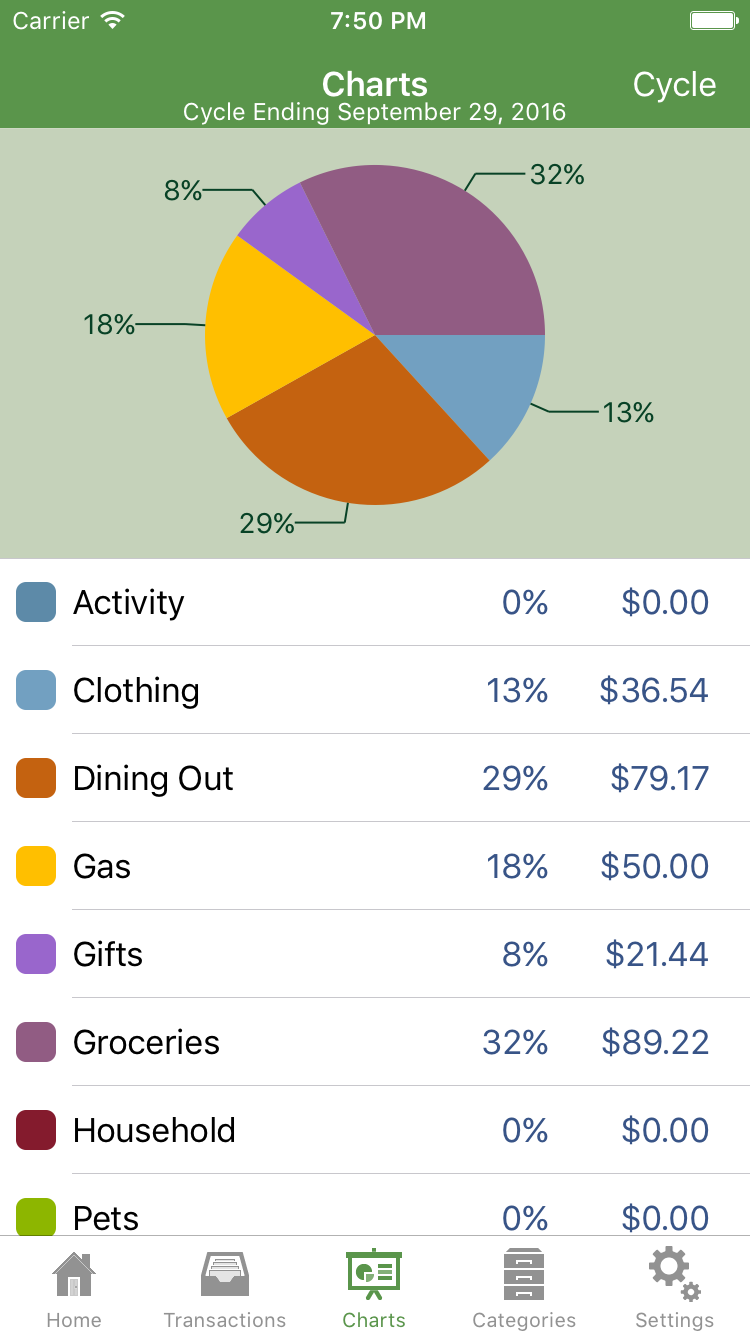This screenshot has width=750, height=1334.
Task: Click the Clothing color swatch
Action: 36,690
